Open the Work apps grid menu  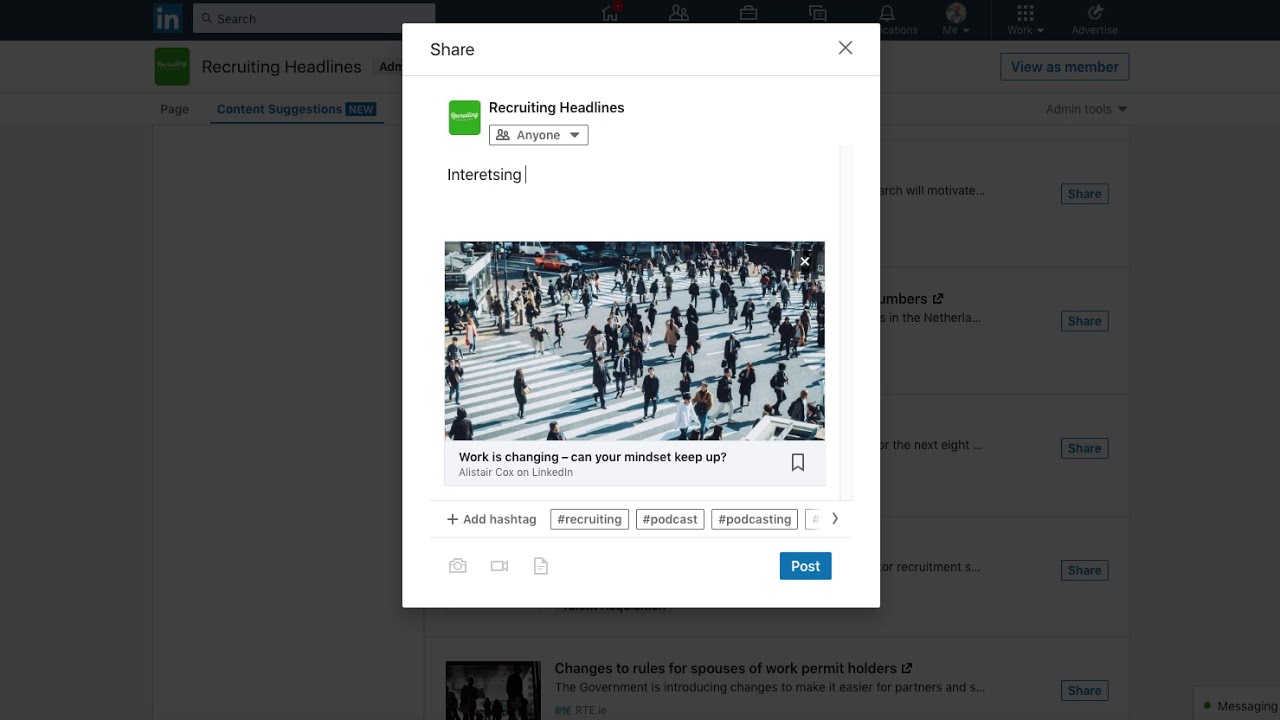pyautogui.click(x=1025, y=18)
